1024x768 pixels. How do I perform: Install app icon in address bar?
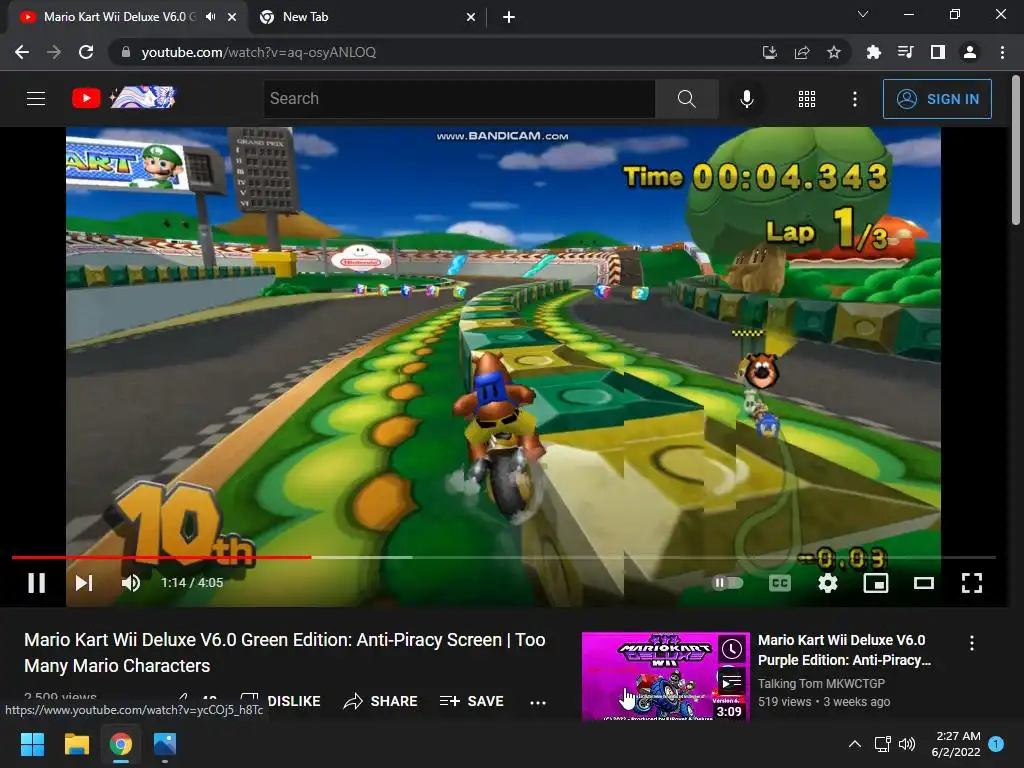[x=770, y=52]
